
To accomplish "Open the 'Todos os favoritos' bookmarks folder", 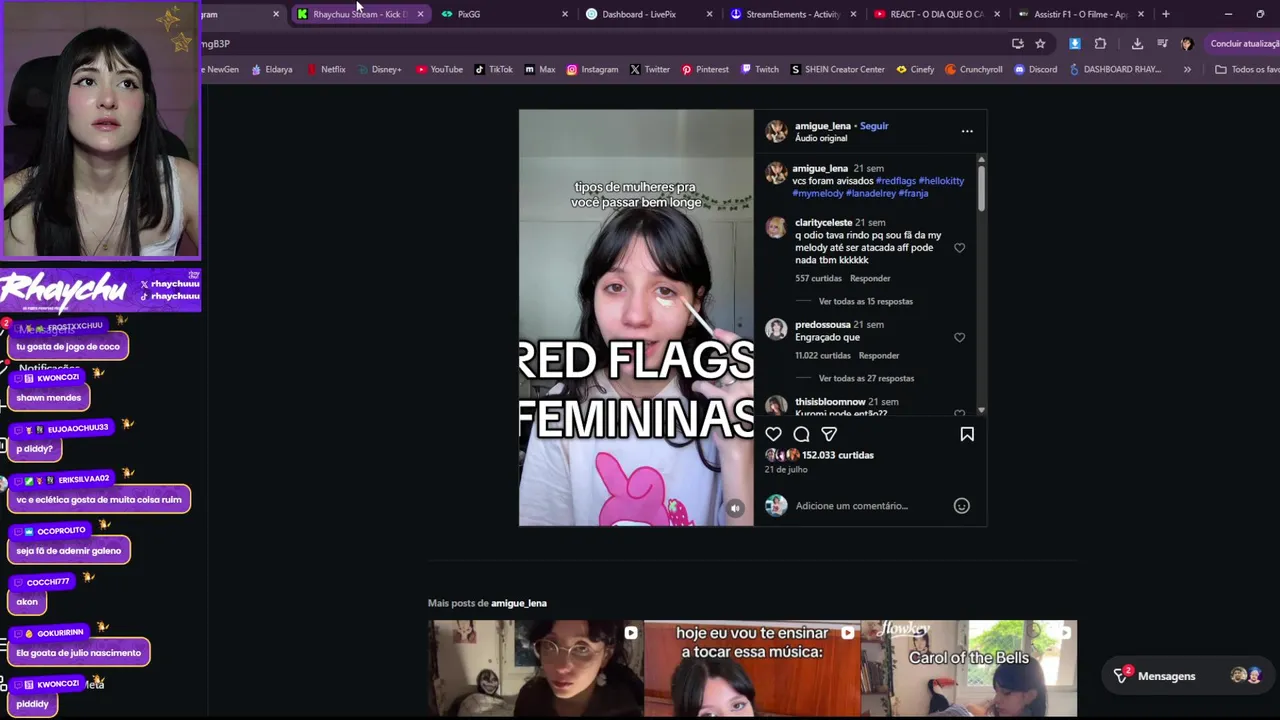I will [1247, 70].
